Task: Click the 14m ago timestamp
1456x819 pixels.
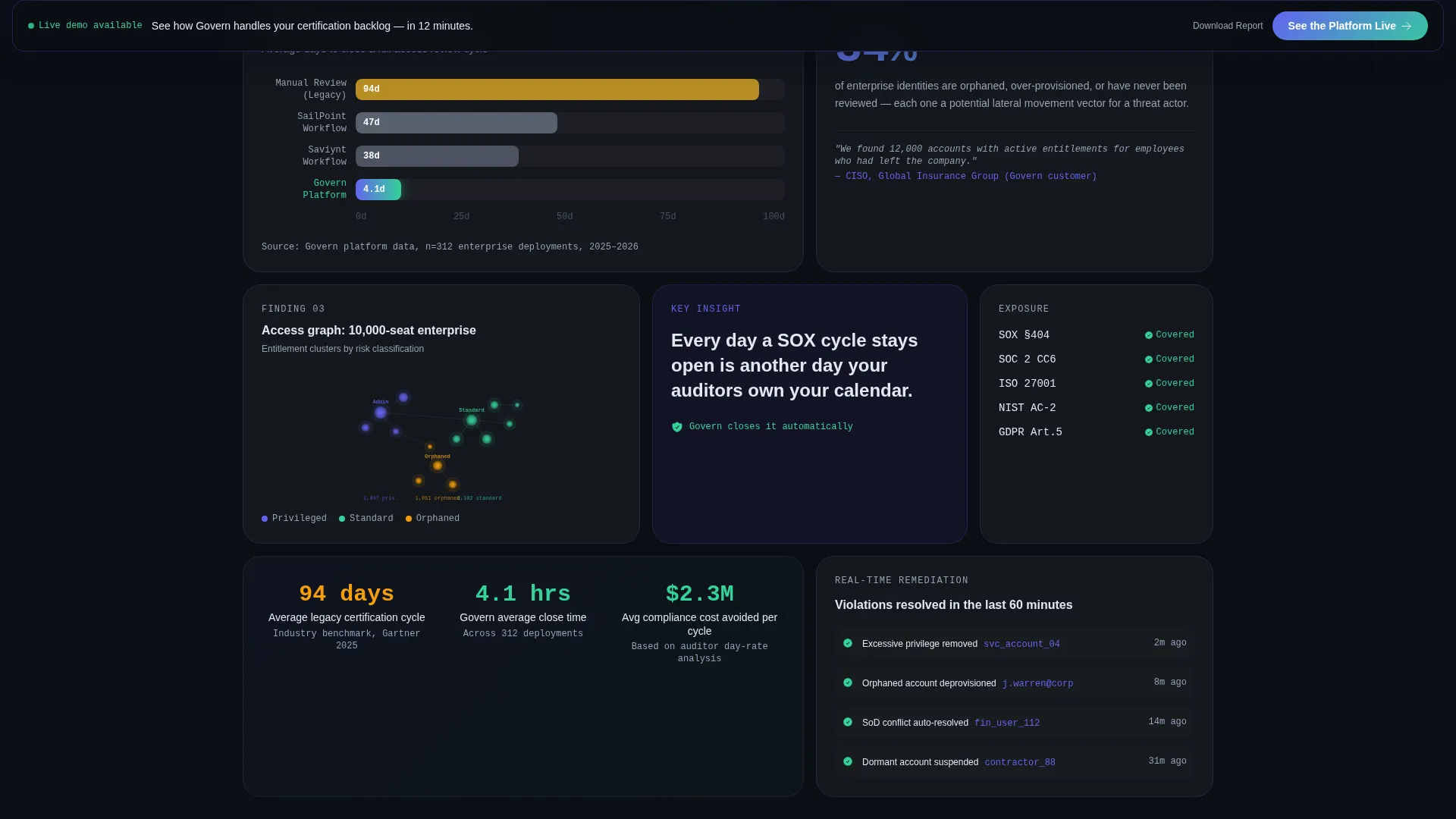Action: coord(1167,722)
